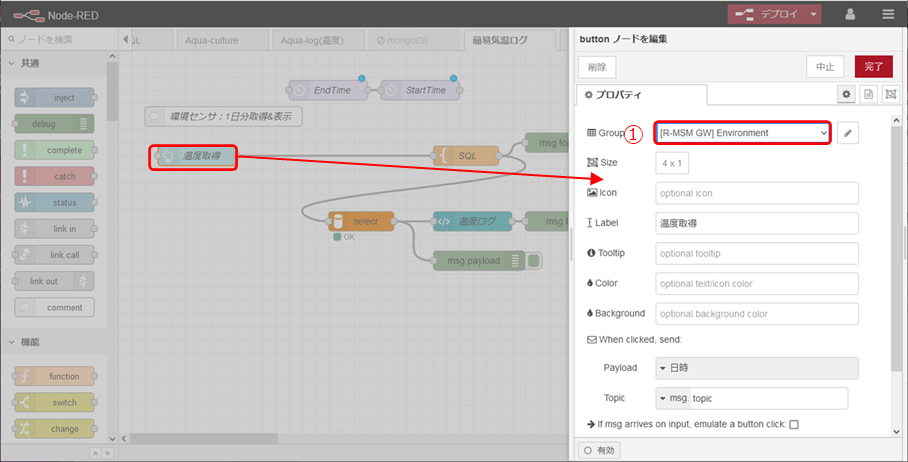This screenshot has width=908, height=462.
Task: Toggle the 有効 enabled state button
Action: [601, 450]
